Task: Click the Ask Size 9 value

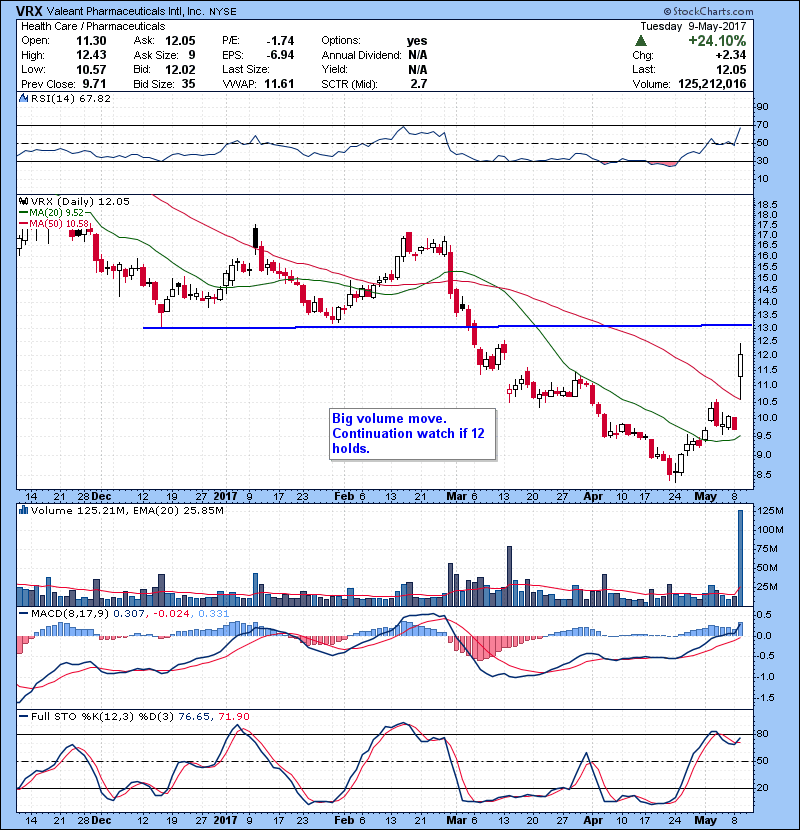Action: tap(192, 55)
